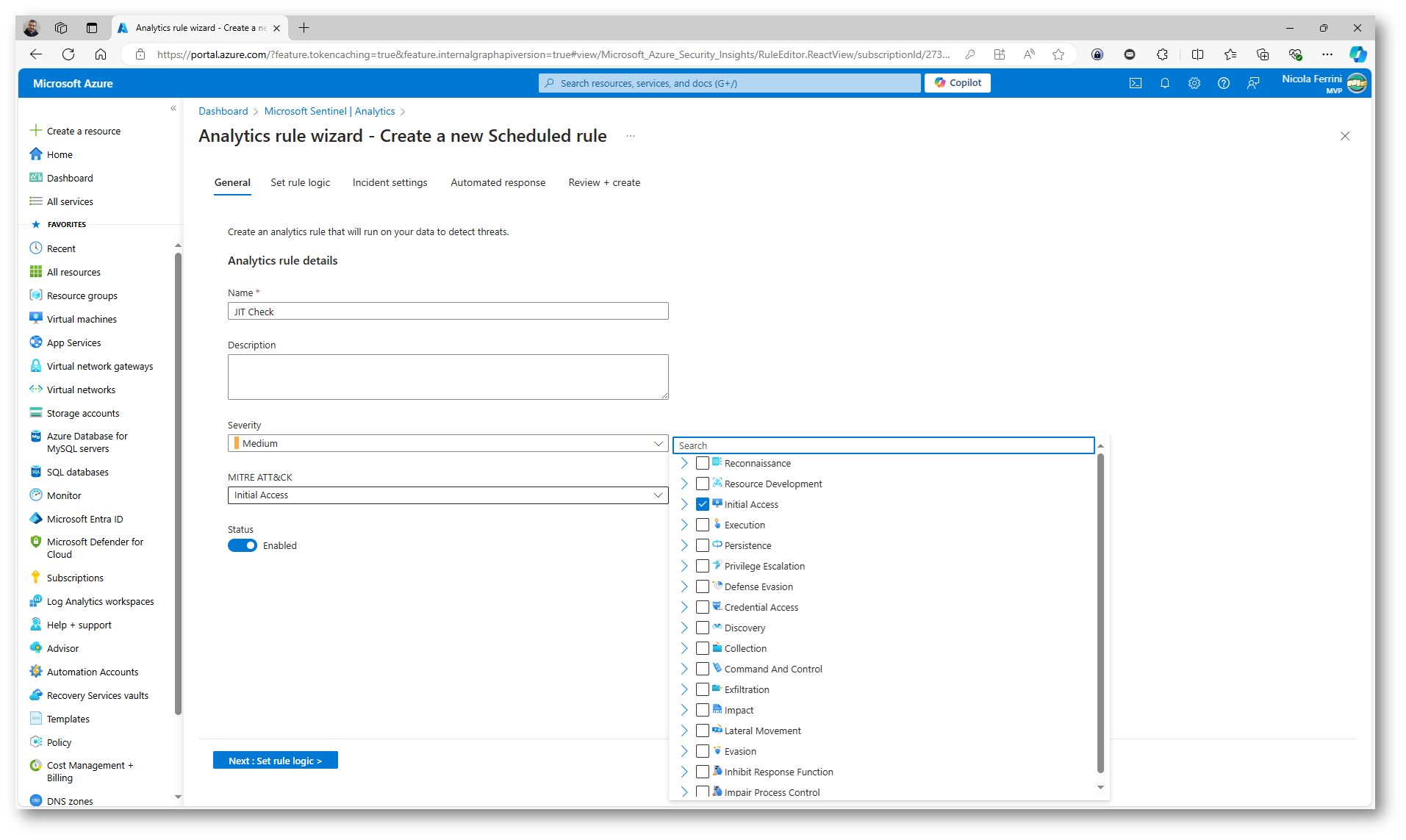Image resolution: width=1406 pixels, height=840 pixels.
Task: Expand Command And Control techniques
Action: (x=684, y=669)
